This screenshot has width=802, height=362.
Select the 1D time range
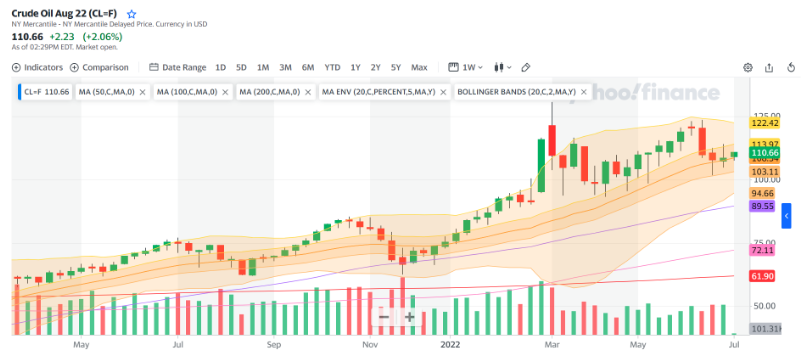(220, 67)
